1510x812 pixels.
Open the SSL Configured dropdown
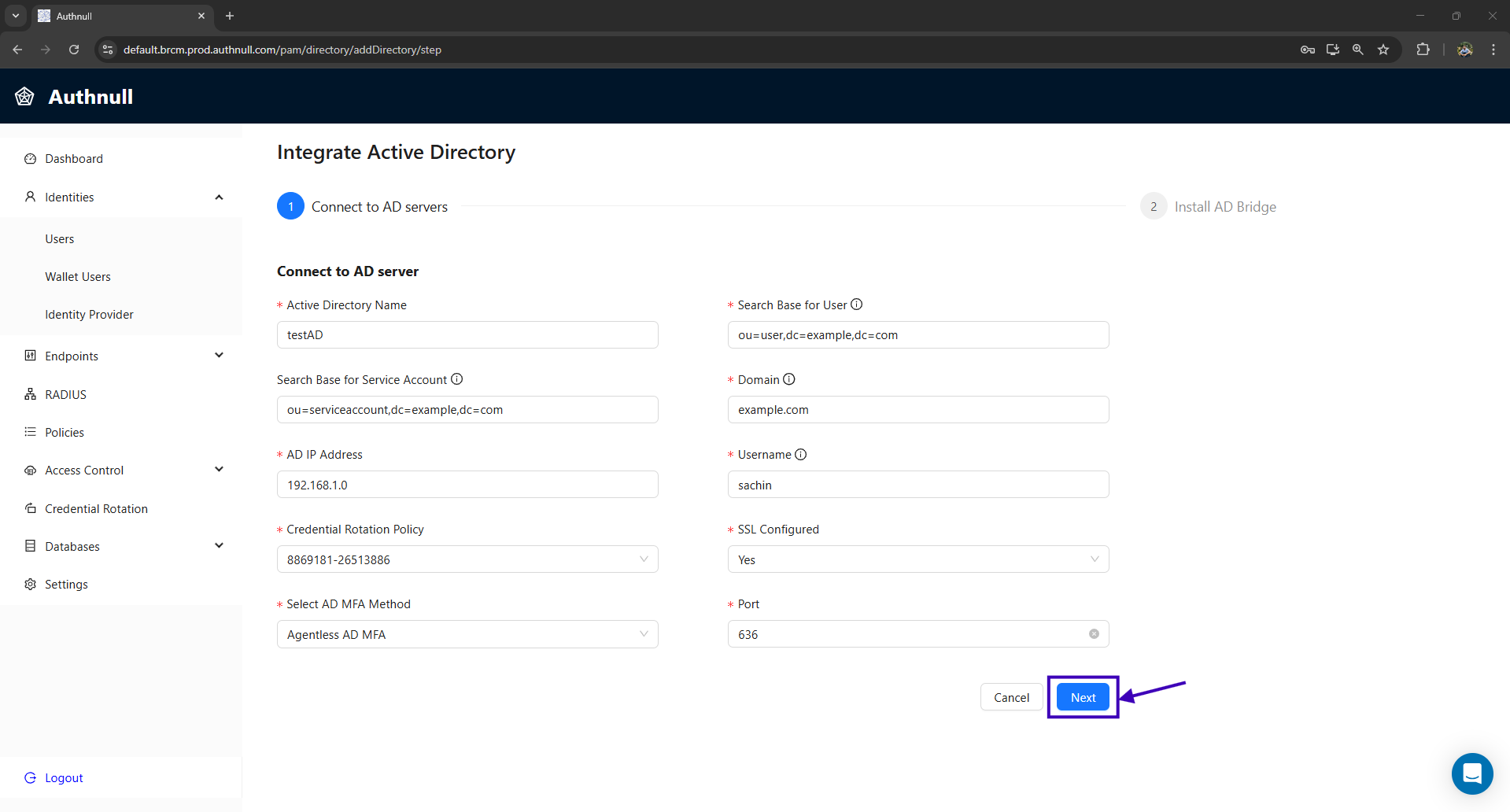pyautogui.click(x=917, y=559)
